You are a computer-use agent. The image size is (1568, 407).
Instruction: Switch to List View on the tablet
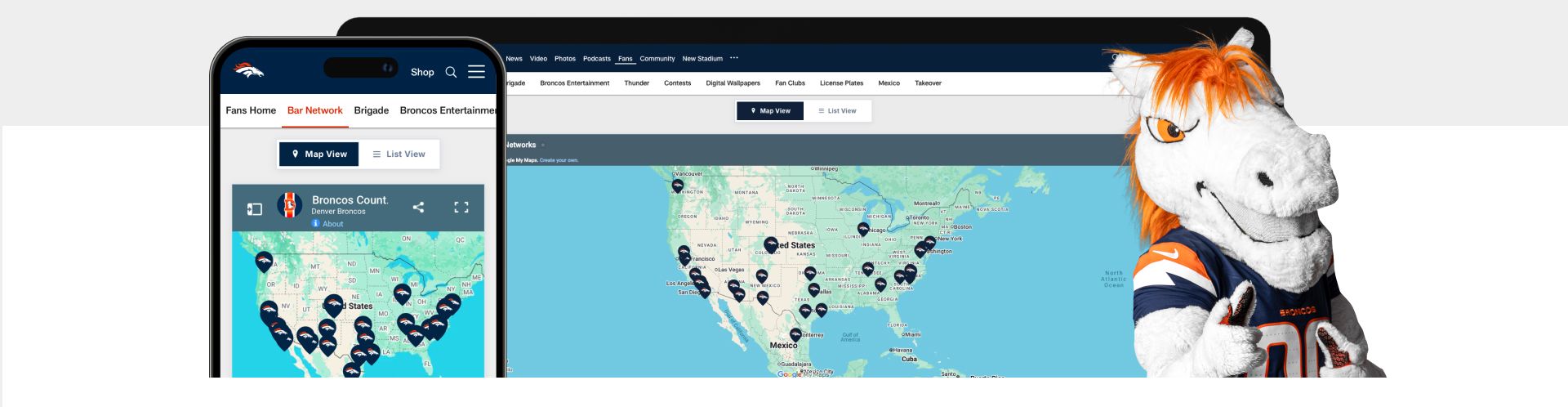837,111
